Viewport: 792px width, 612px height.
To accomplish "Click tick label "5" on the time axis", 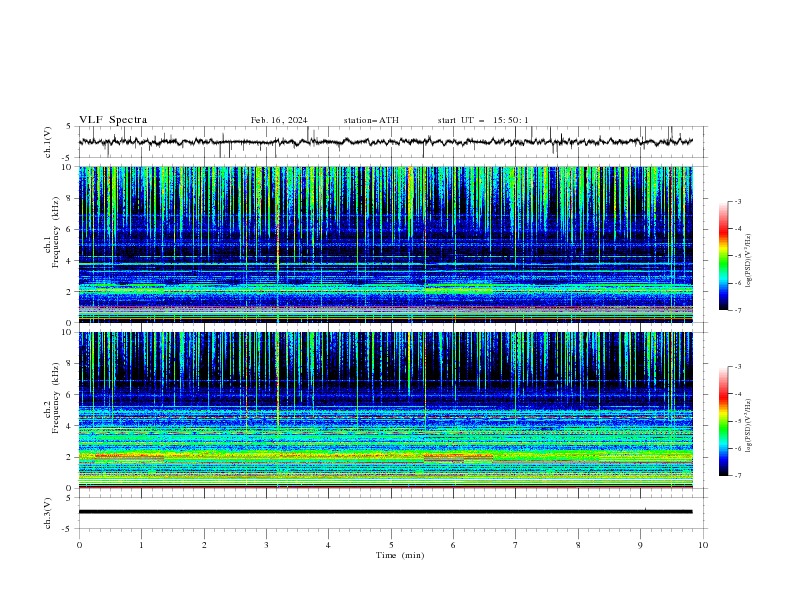I will 391,545.
